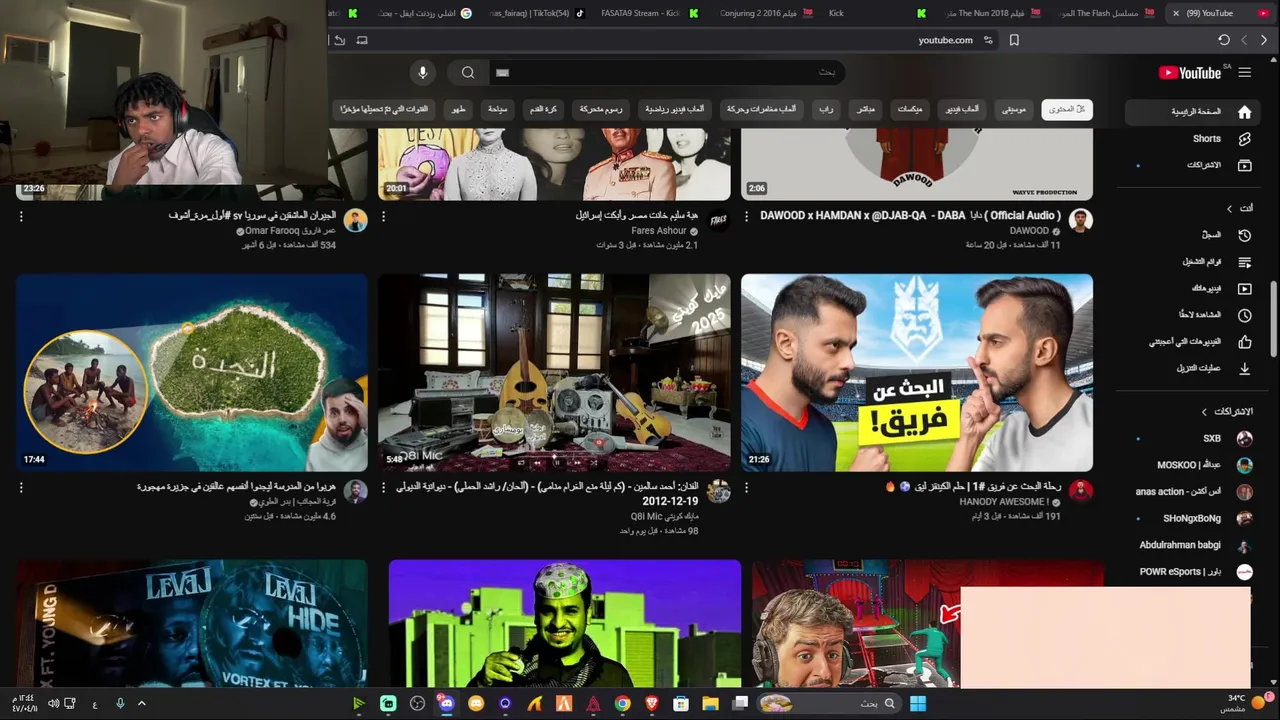The image size is (1280, 720).
Task: Open Subscriptions (الاشتراكات) in the sidebar
Action: click(1193, 165)
